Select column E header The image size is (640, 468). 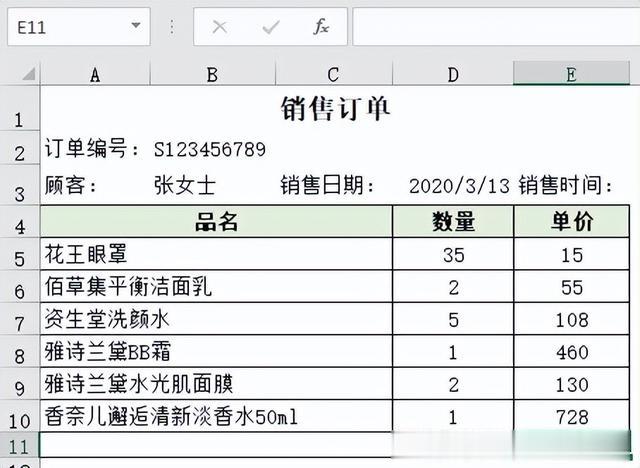571,74
